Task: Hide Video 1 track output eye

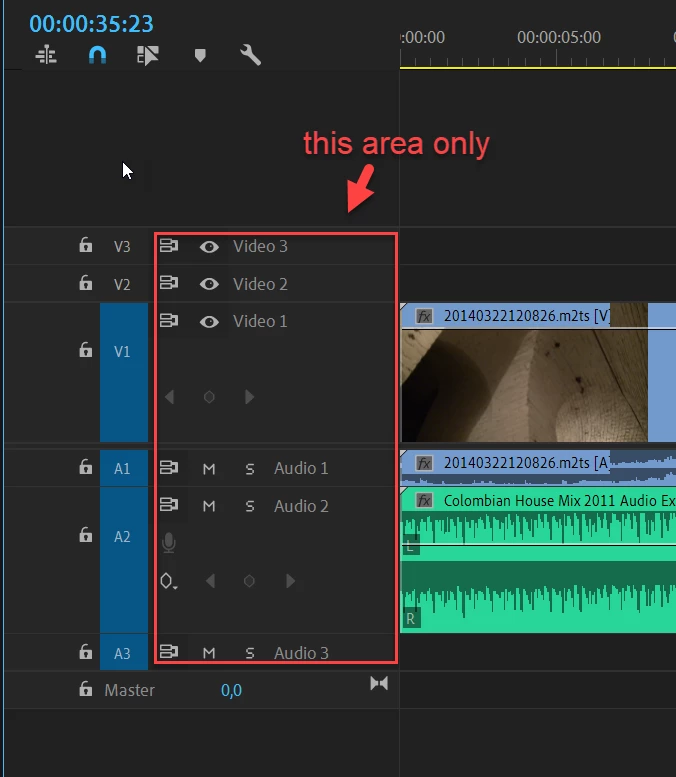Action: tap(209, 322)
